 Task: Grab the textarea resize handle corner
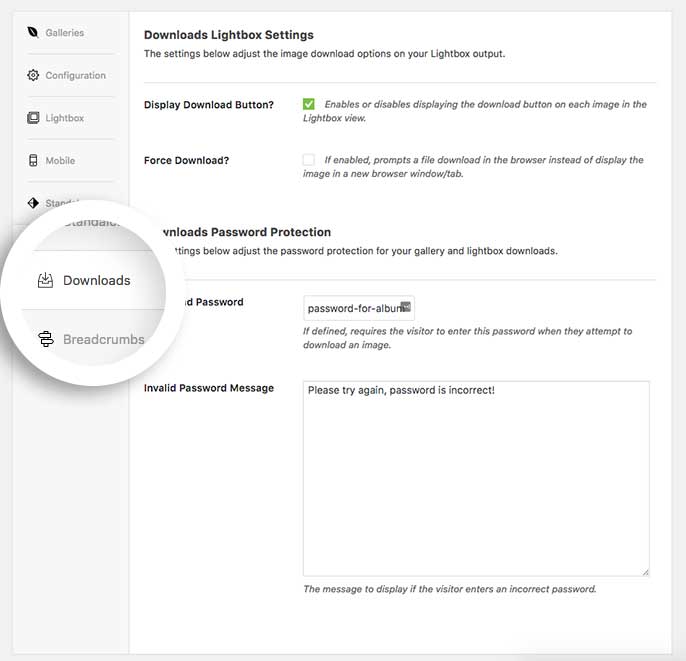[x=645, y=572]
